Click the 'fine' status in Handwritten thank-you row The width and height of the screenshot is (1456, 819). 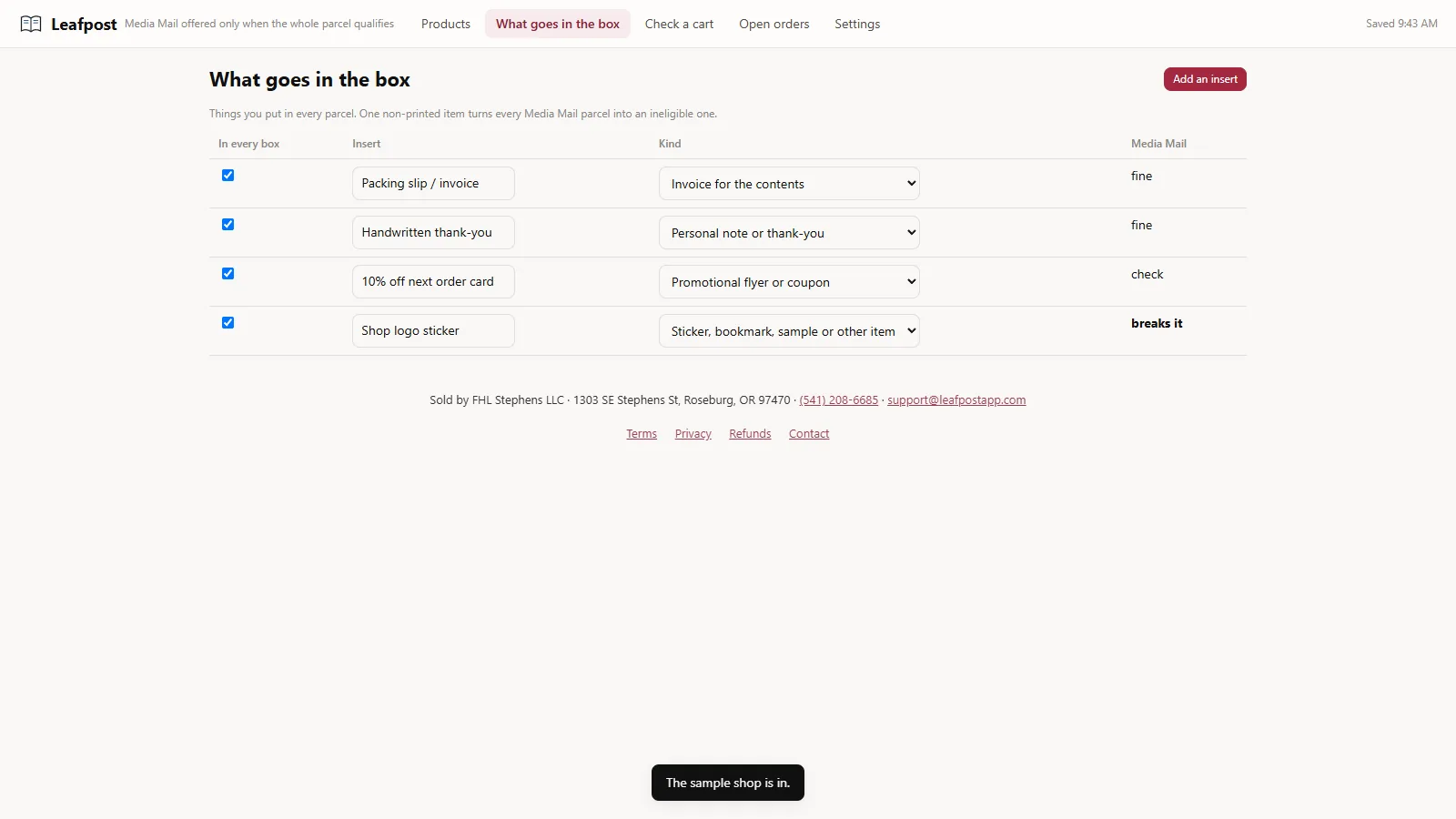click(1141, 225)
